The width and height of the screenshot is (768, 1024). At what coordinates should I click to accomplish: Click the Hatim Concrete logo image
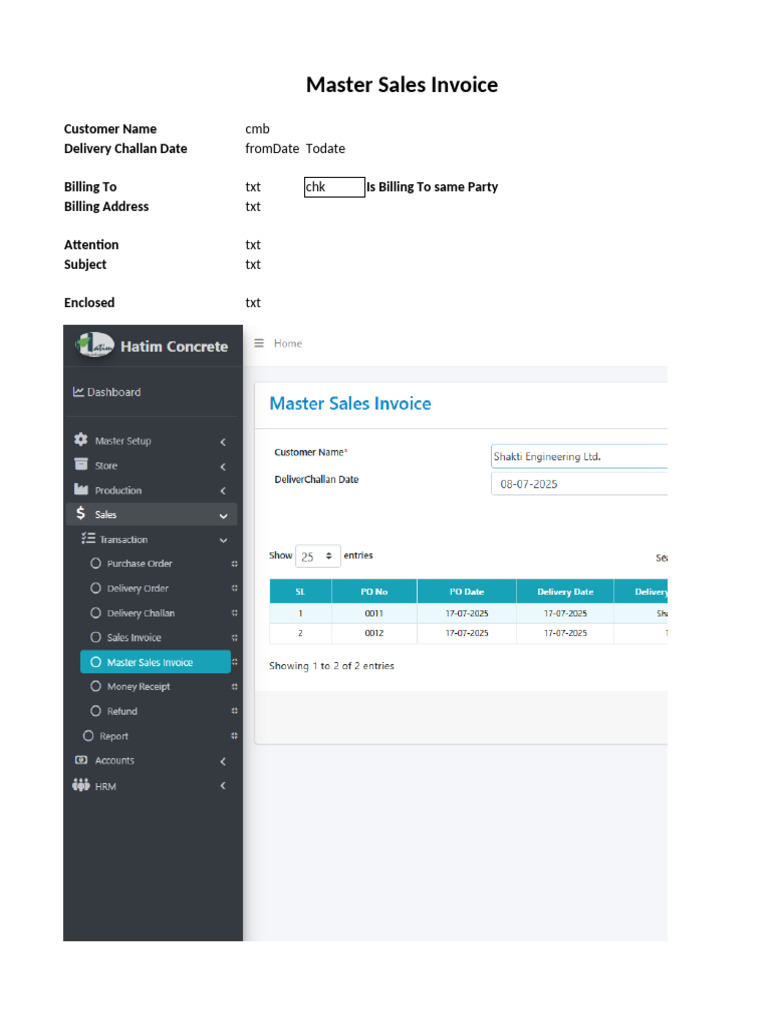point(95,345)
